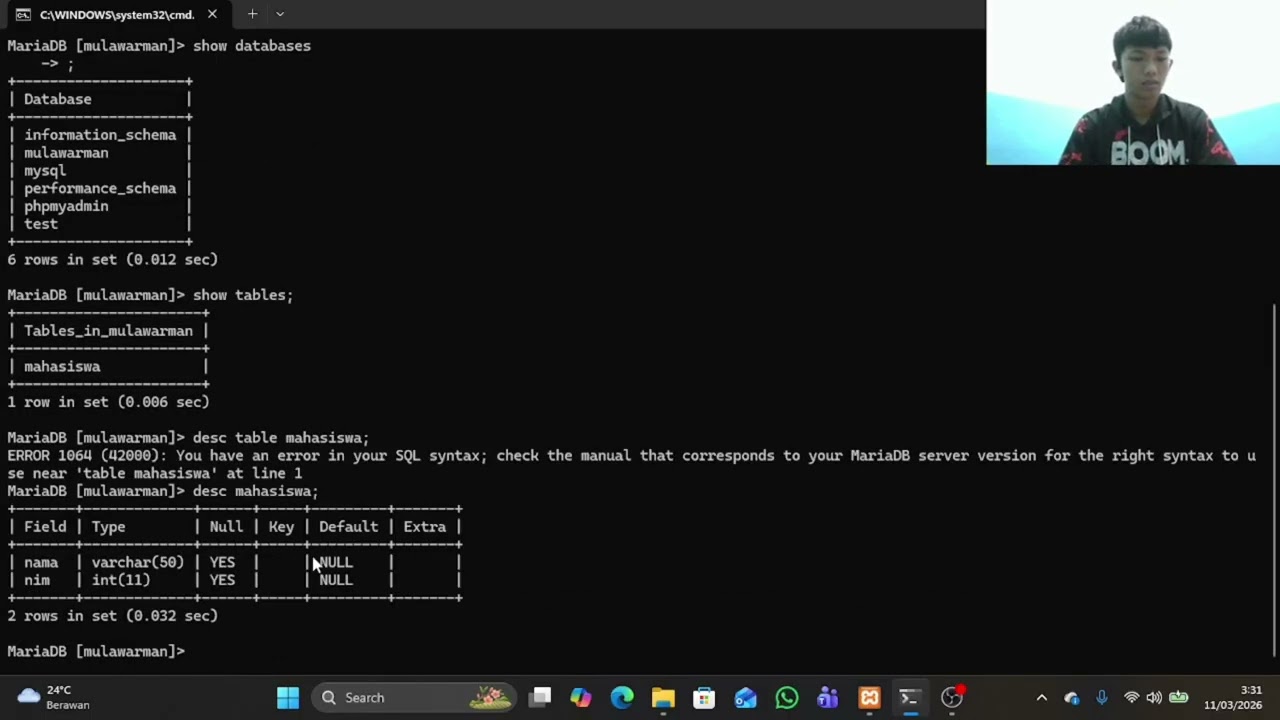Image resolution: width=1280 pixels, height=720 pixels.
Task: Open Task View from taskbar
Action: (540, 698)
